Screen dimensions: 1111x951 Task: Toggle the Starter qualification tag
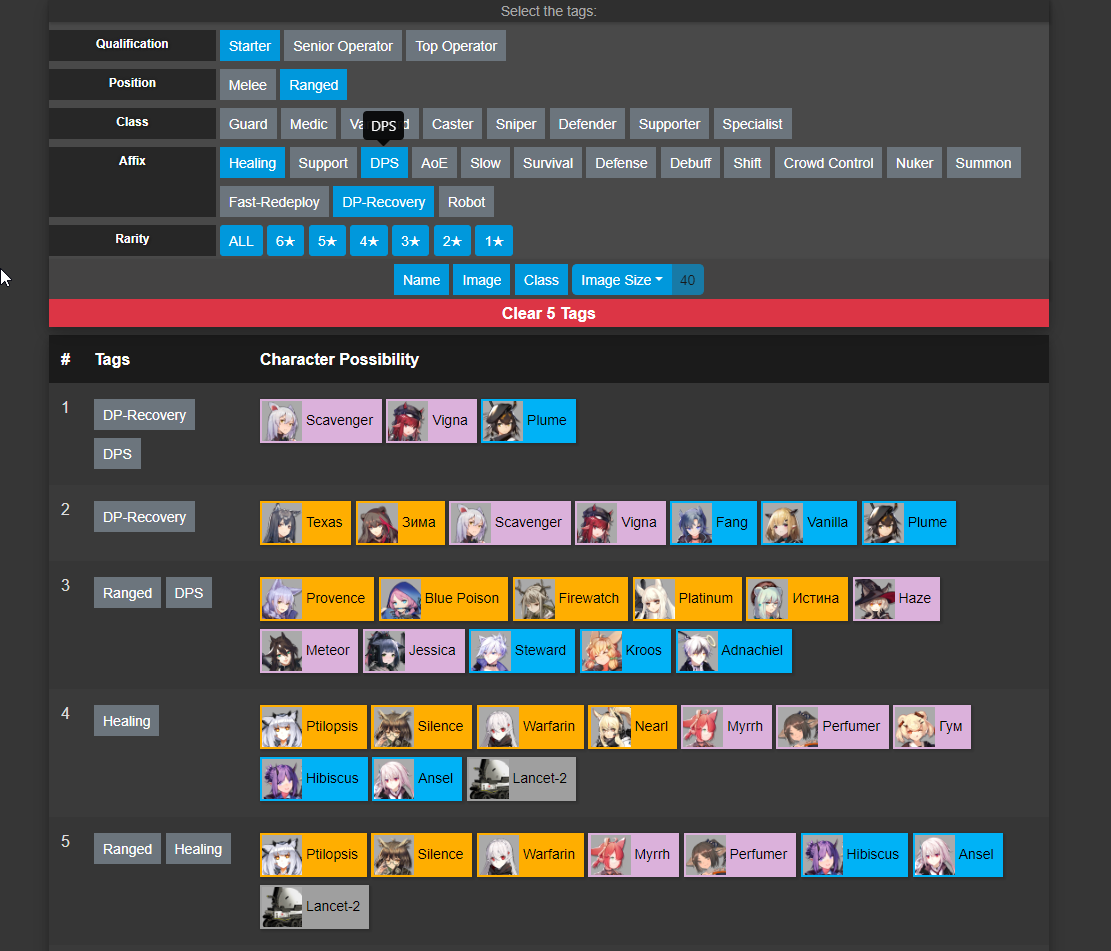[x=249, y=46]
